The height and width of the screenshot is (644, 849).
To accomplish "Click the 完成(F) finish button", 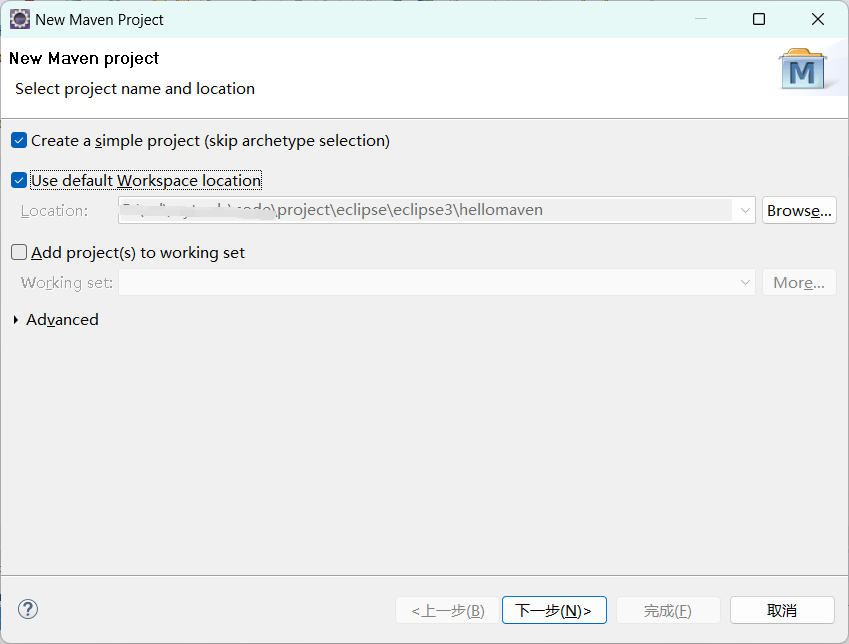I will [x=668, y=610].
